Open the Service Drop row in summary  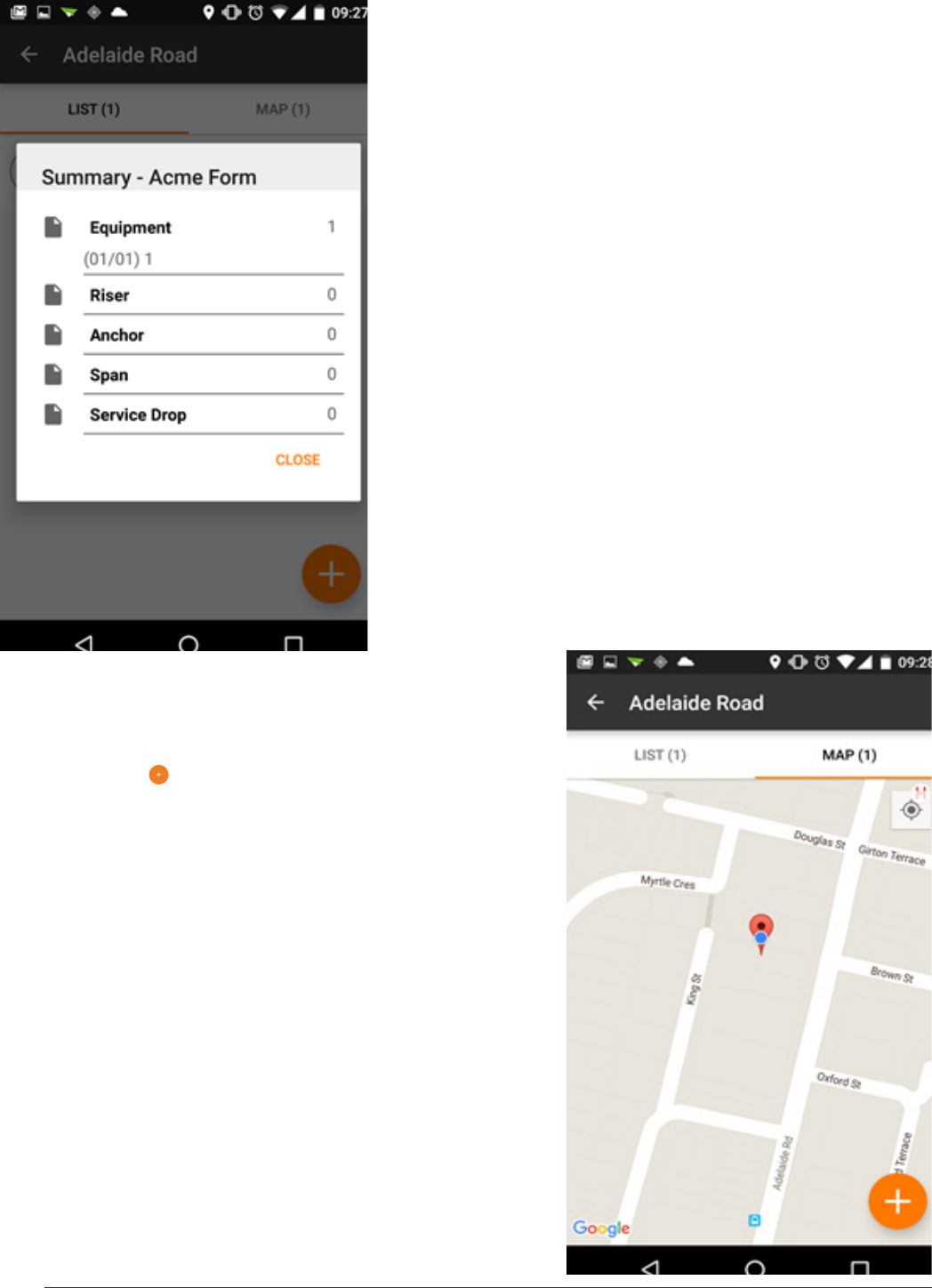[213, 415]
